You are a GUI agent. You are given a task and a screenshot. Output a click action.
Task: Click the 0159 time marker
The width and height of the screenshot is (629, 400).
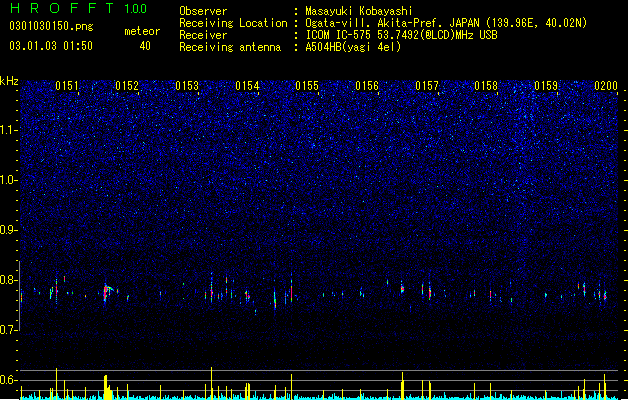[546, 86]
